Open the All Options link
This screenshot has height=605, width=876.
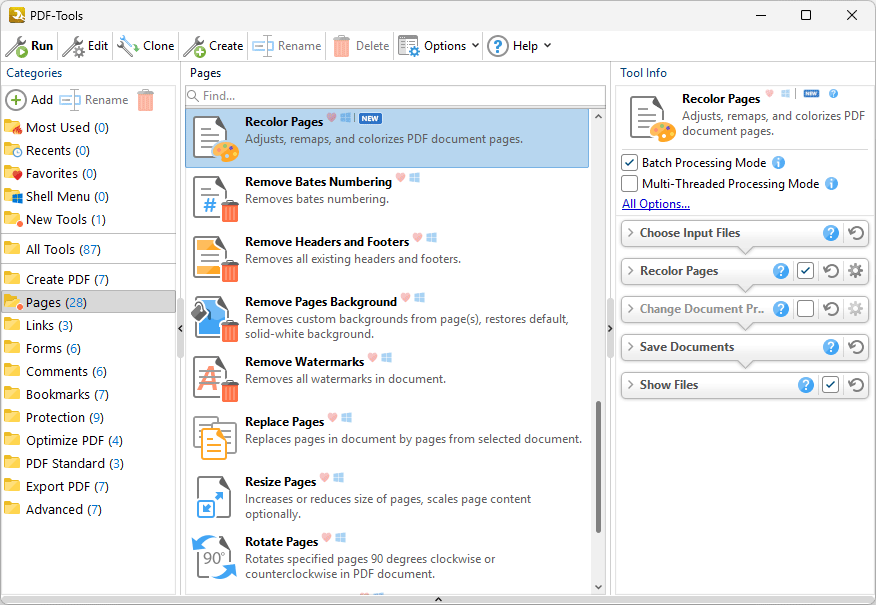[656, 204]
